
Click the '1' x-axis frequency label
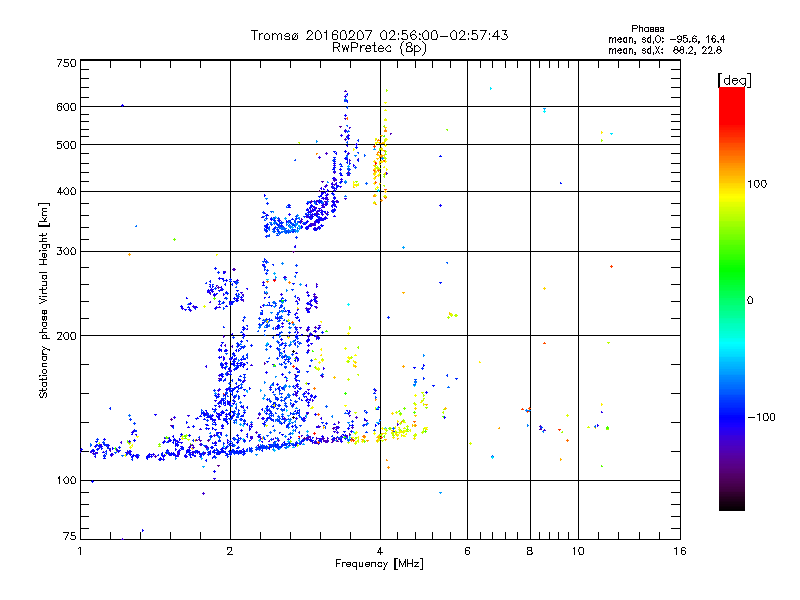(80, 551)
